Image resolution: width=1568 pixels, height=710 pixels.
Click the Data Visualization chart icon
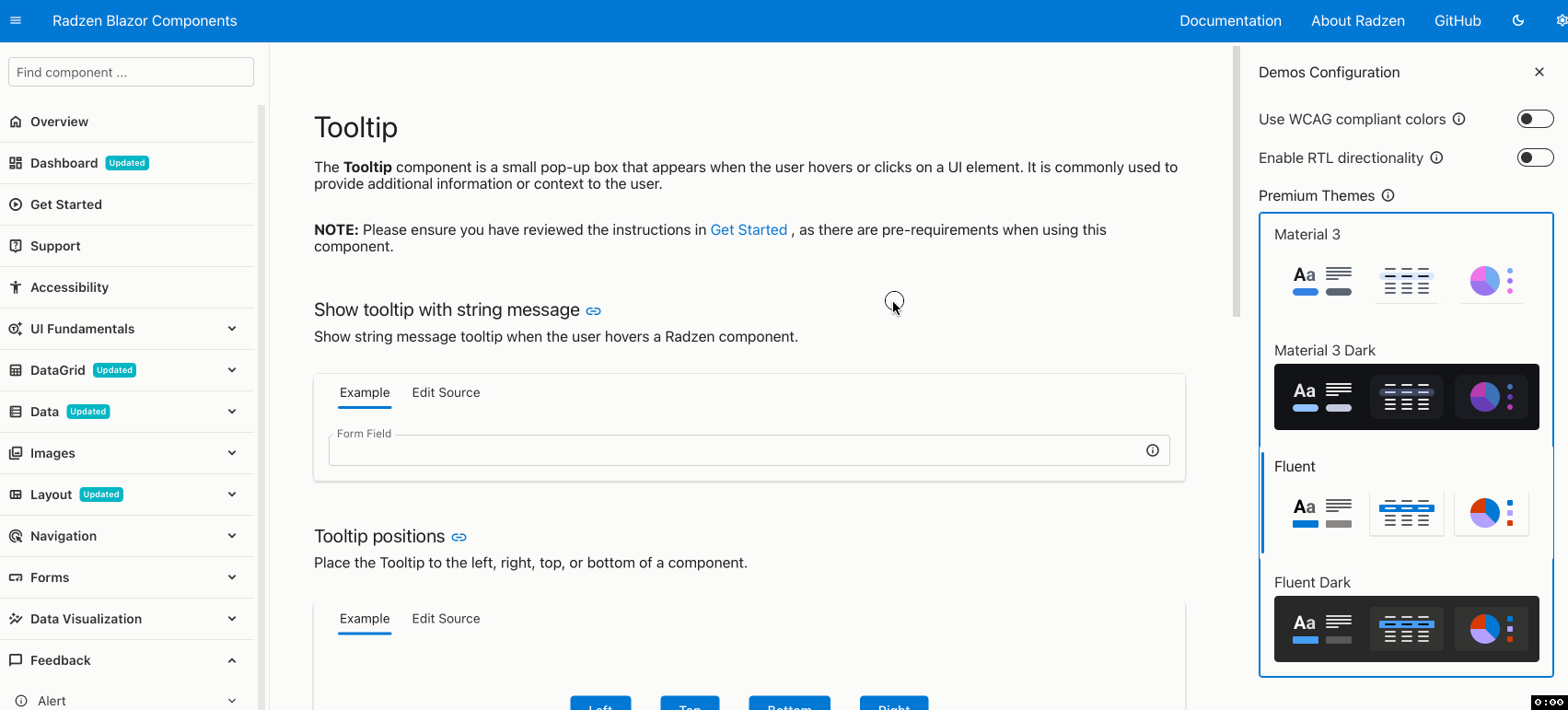coord(16,619)
